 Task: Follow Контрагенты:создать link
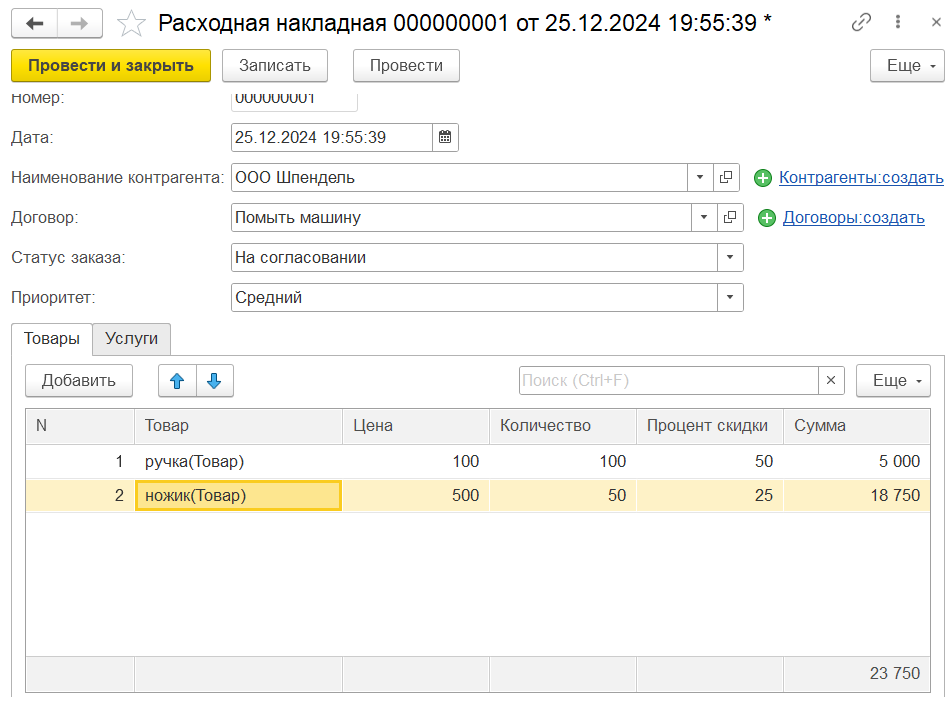pos(861,178)
